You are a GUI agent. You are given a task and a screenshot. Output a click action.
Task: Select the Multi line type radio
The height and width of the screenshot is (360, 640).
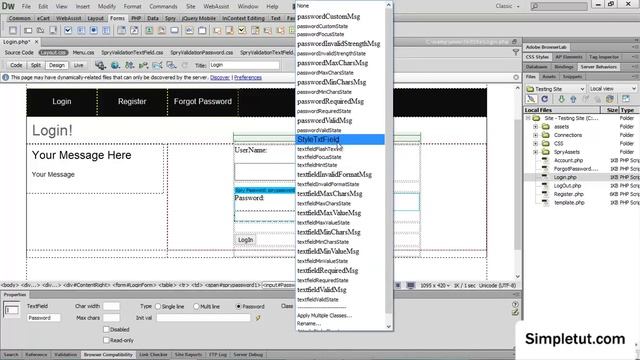tap(196, 306)
